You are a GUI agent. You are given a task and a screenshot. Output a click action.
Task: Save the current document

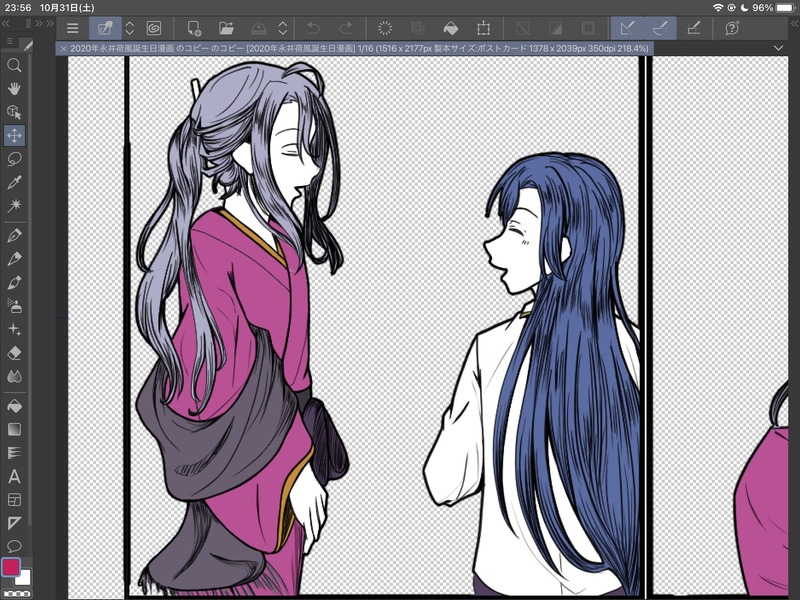(x=259, y=28)
